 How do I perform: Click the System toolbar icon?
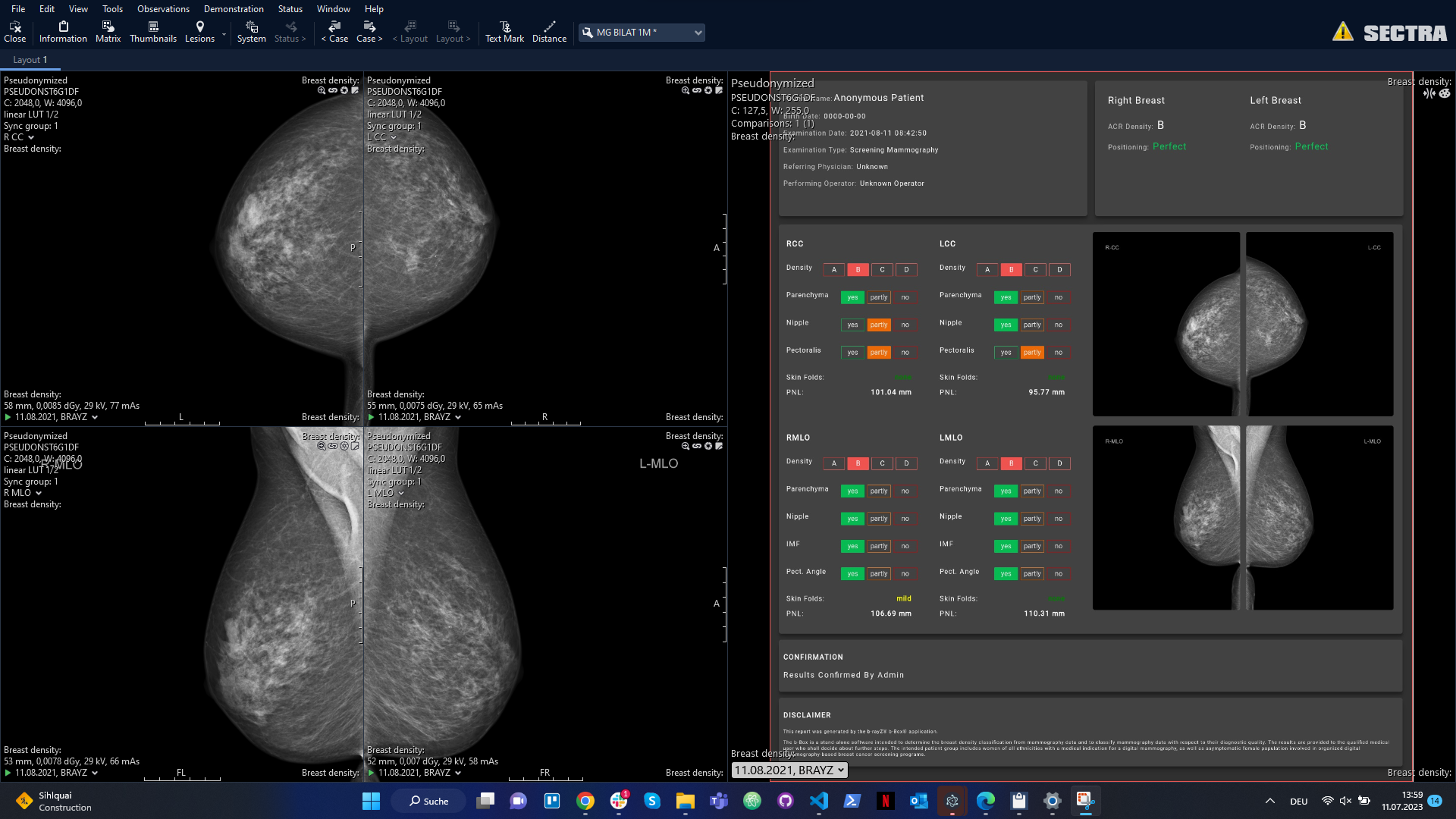pos(251,31)
